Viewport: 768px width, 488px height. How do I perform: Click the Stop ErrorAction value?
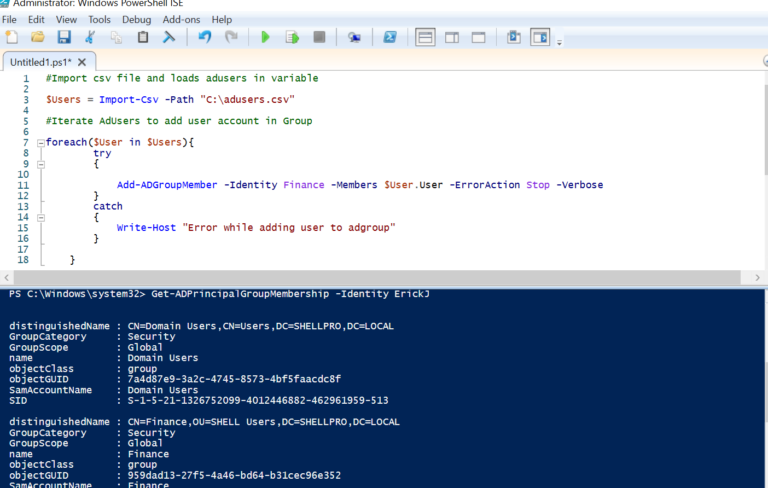[538, 185]
